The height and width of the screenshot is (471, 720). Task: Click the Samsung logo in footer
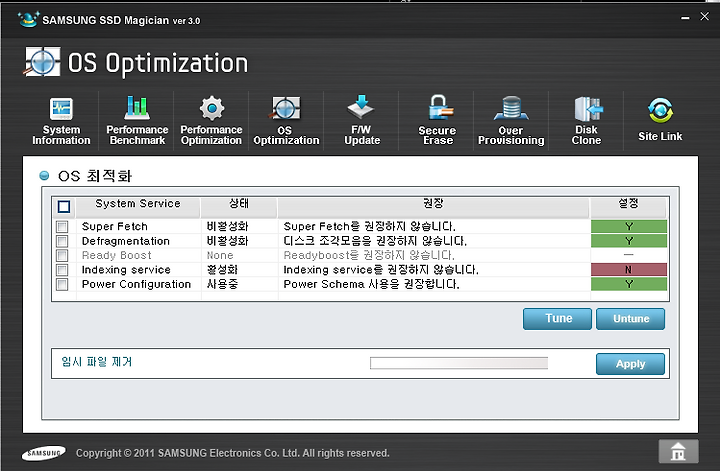tap(43, 453)
